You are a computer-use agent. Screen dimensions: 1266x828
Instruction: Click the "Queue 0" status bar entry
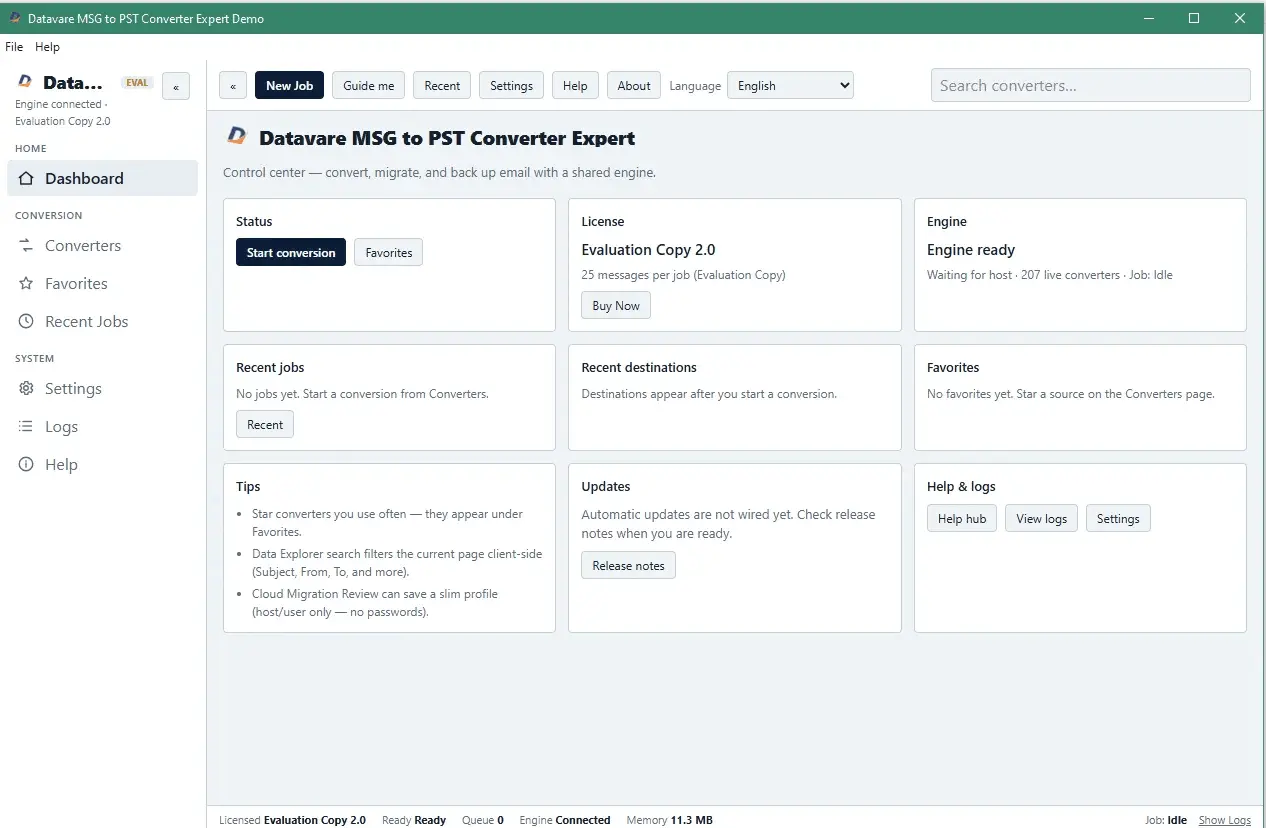(483, 820)
